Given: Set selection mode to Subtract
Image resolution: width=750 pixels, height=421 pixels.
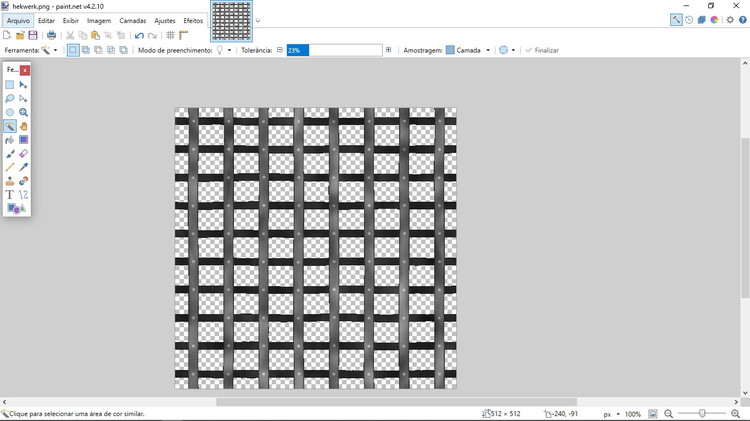Looking at the screenshot, I should pos(98,50).
